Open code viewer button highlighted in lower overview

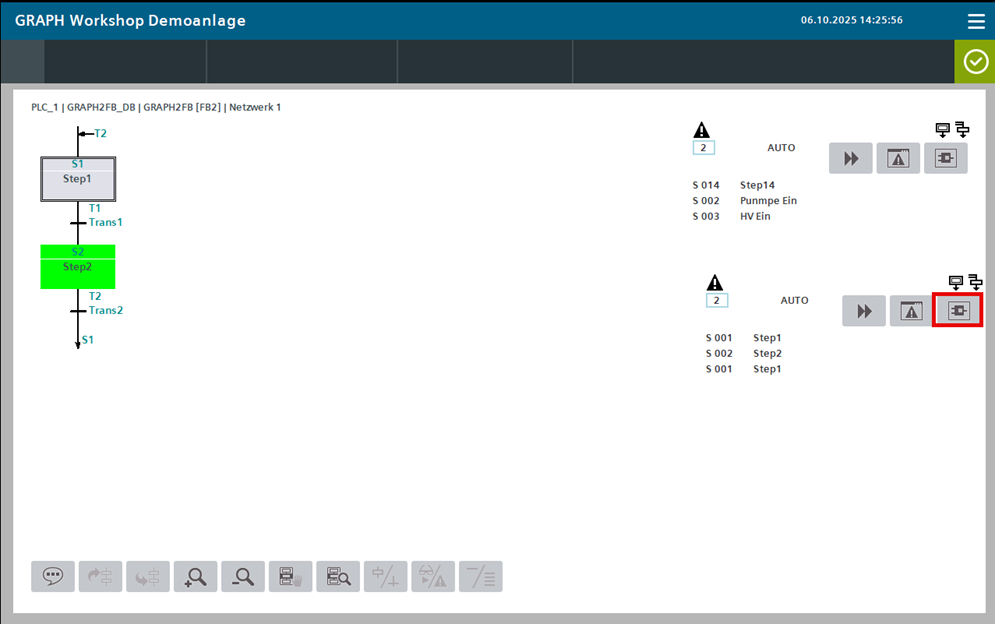pos(958,310)
